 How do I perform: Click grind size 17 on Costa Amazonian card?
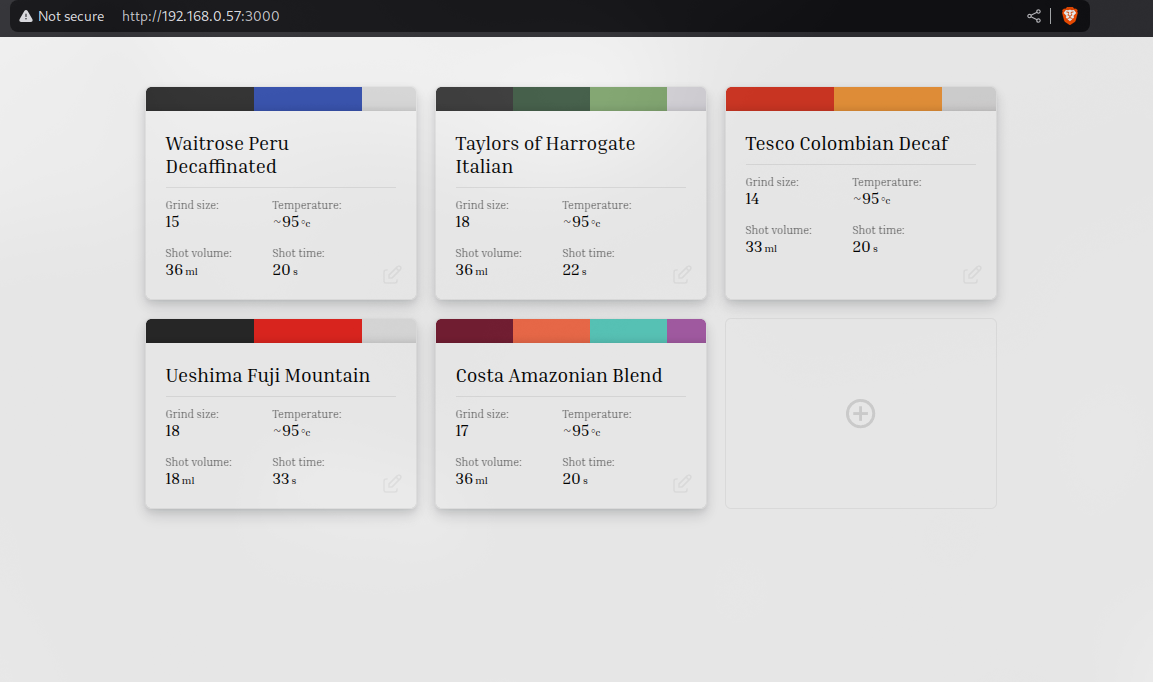click(462, 431)
